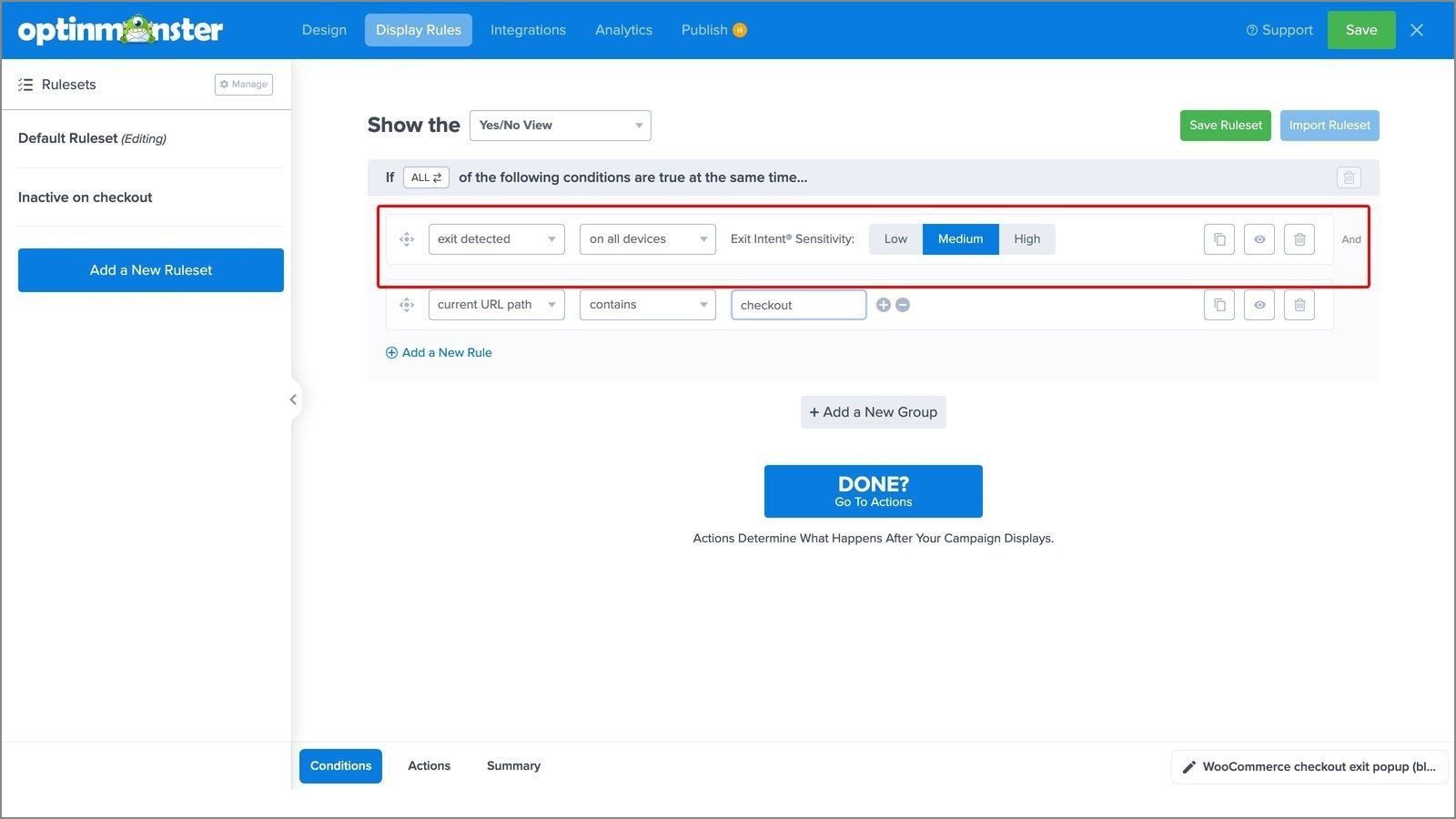Click the green Save button

[1361, 30]
